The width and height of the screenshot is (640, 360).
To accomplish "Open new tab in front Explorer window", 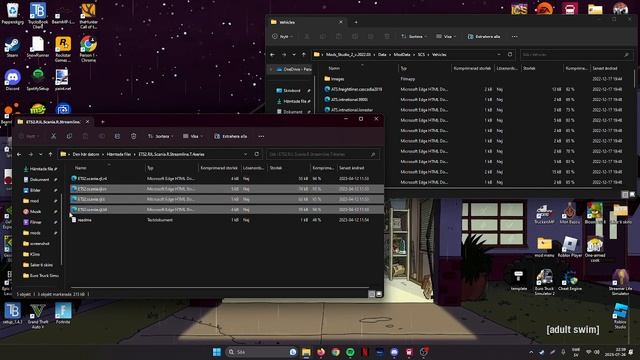I will tap(102, 122).
